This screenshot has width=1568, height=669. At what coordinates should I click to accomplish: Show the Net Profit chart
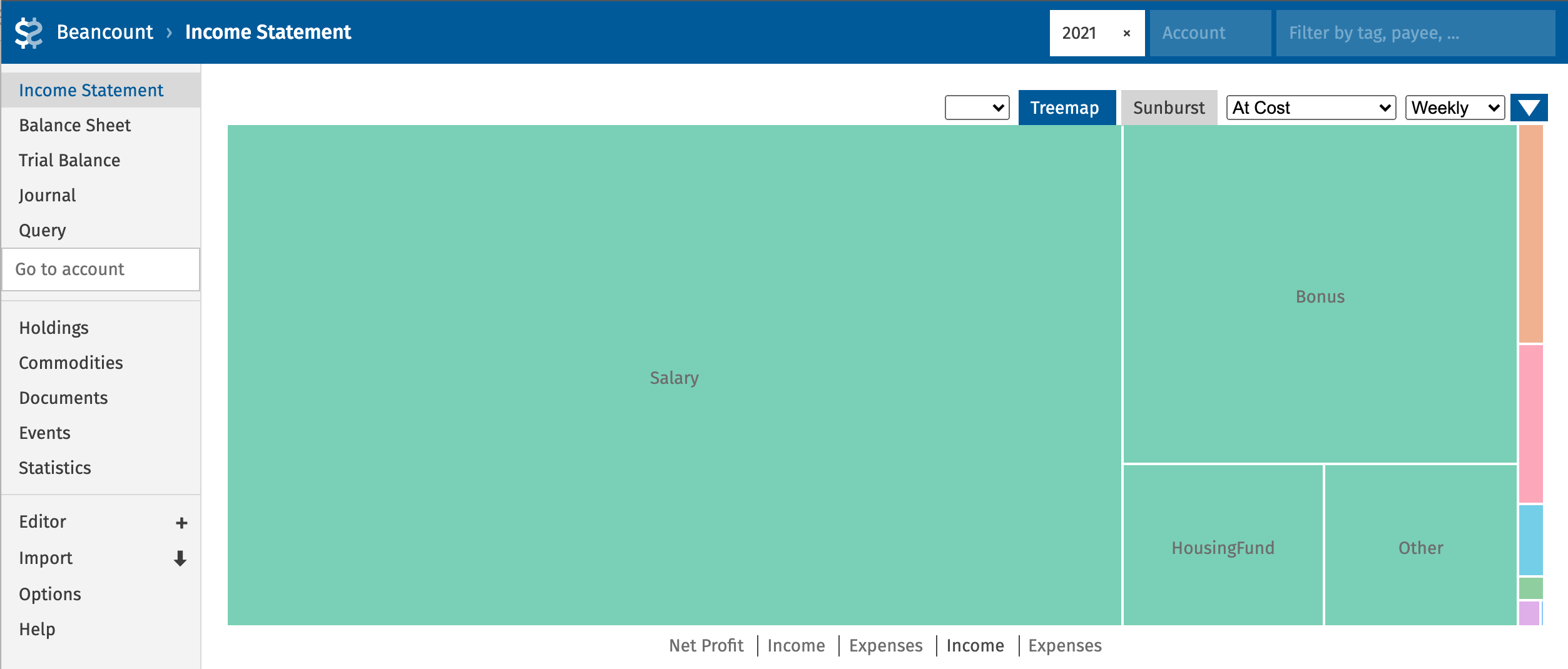tap(706, 645)
